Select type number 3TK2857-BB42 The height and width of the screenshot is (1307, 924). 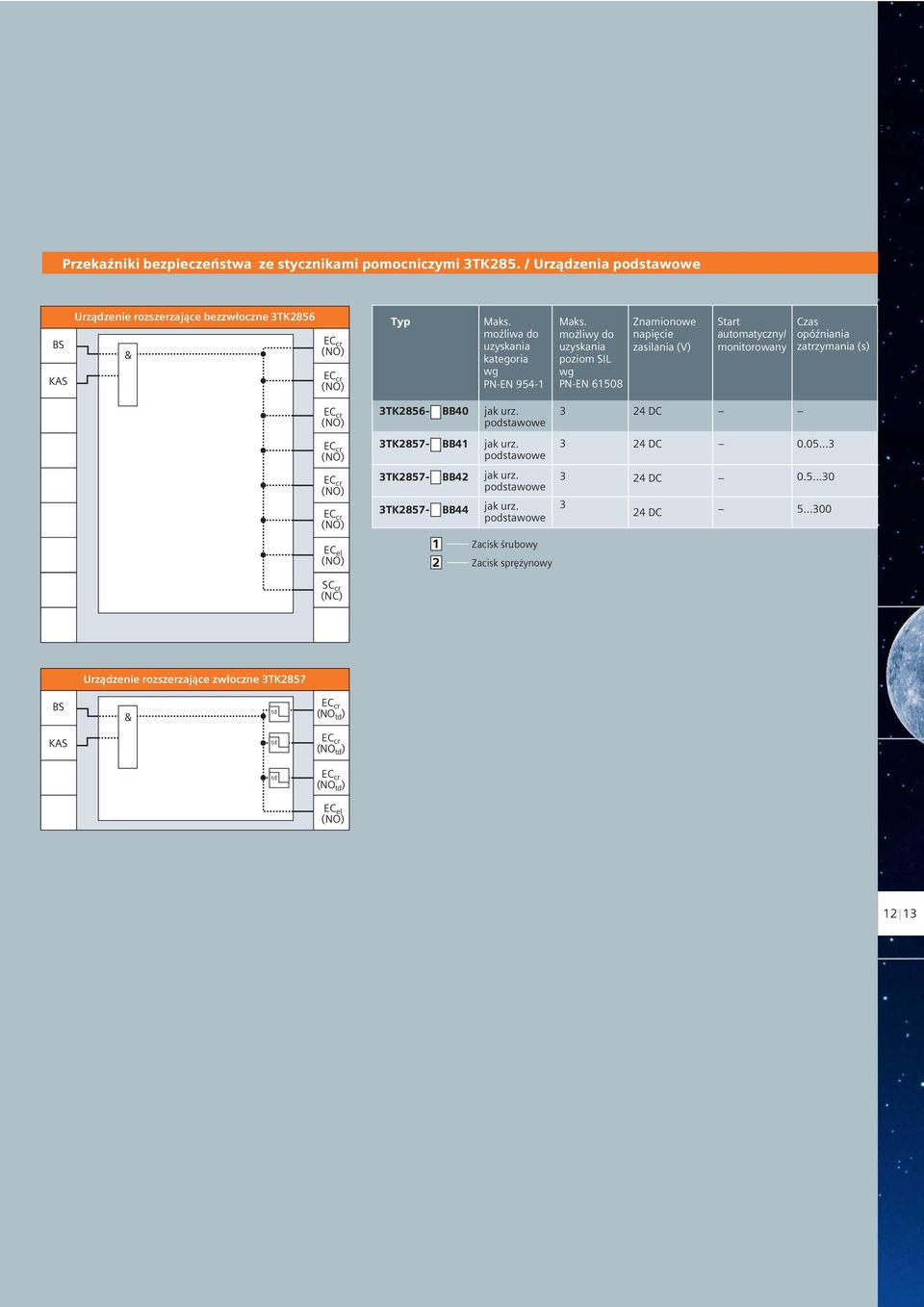click(x=423, y=476)
